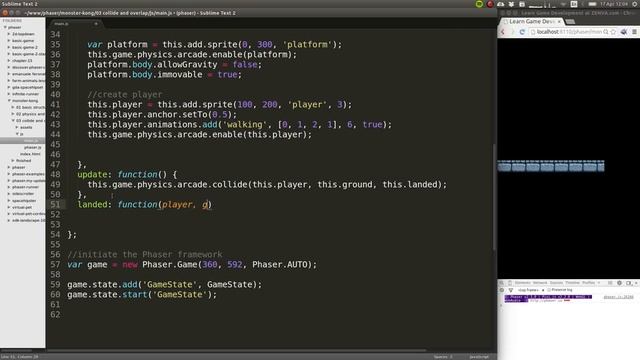Click the cloud sync tray icon

500,4
